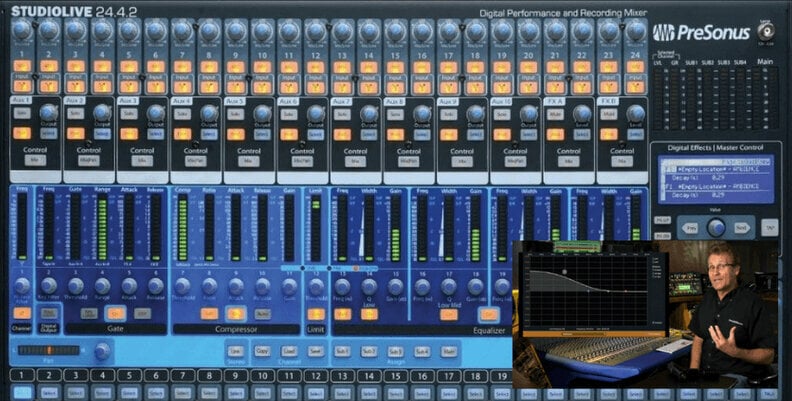Select the FX B bus
The image size is (792, 401).
point(635,134)
